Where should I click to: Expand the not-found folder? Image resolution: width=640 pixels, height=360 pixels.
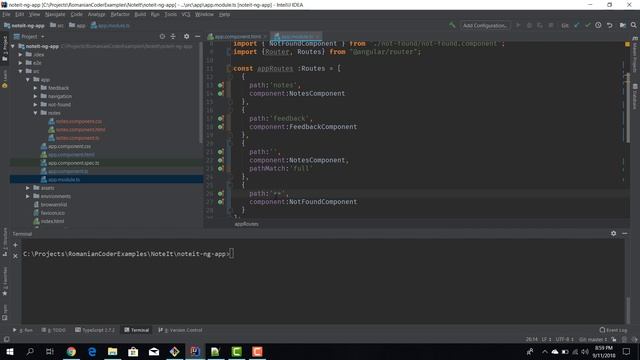coord(36,104)
